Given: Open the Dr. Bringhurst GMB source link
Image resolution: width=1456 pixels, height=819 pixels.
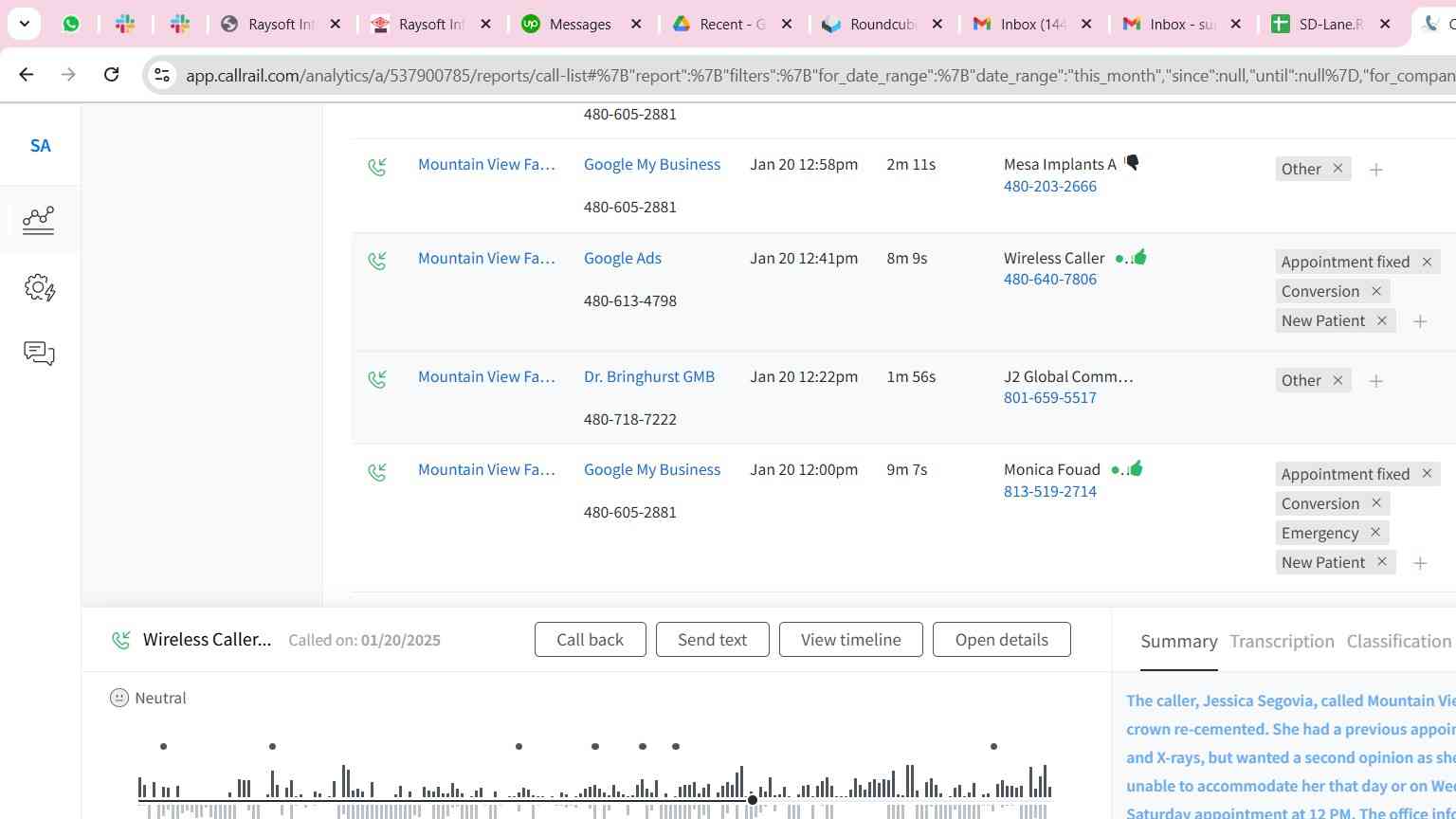Looking at the screenshot, I should pyautogui.click(x=648, y=376).
